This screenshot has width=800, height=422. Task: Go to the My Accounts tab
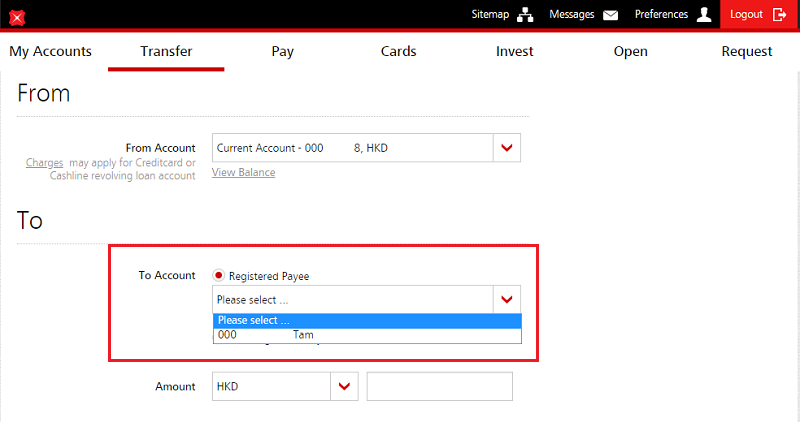pos(50,51)
